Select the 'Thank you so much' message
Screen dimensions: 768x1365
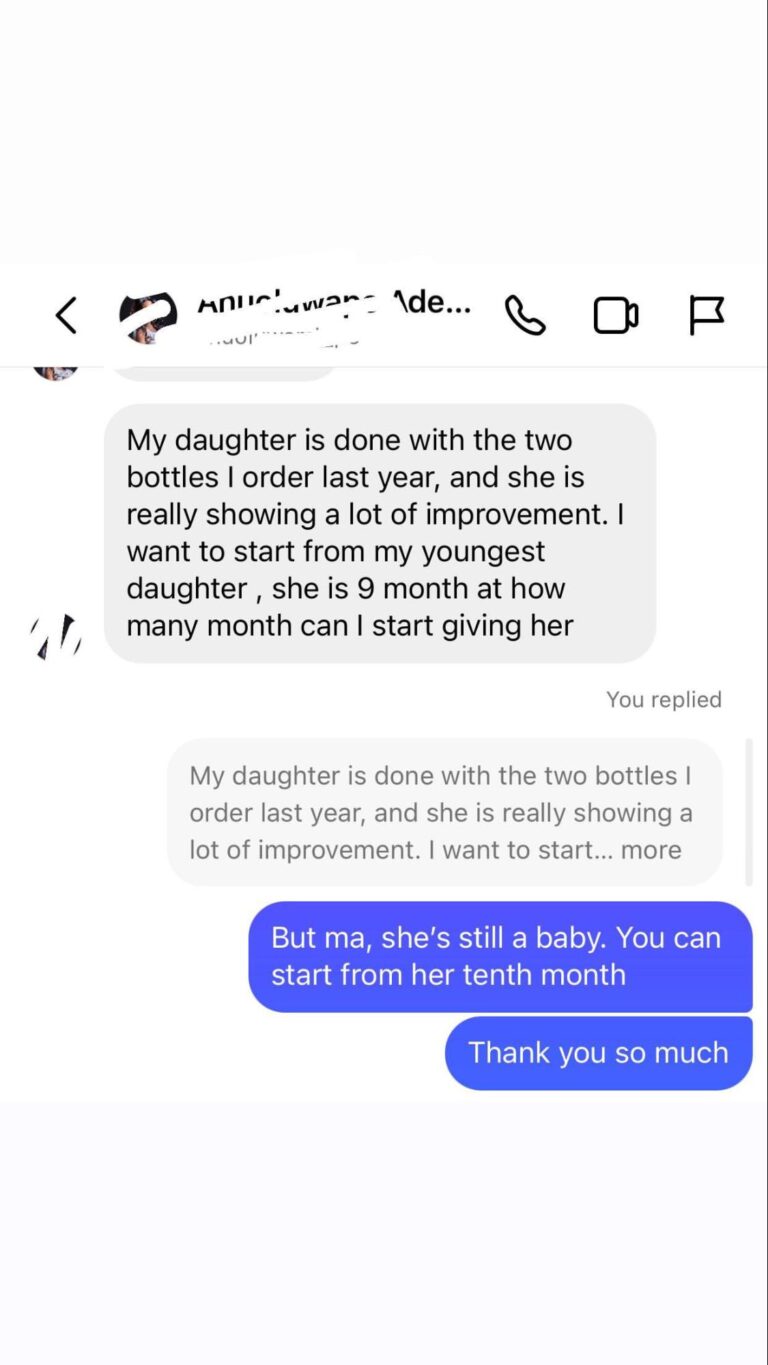pyautogui.click(x=598, y=1053)
